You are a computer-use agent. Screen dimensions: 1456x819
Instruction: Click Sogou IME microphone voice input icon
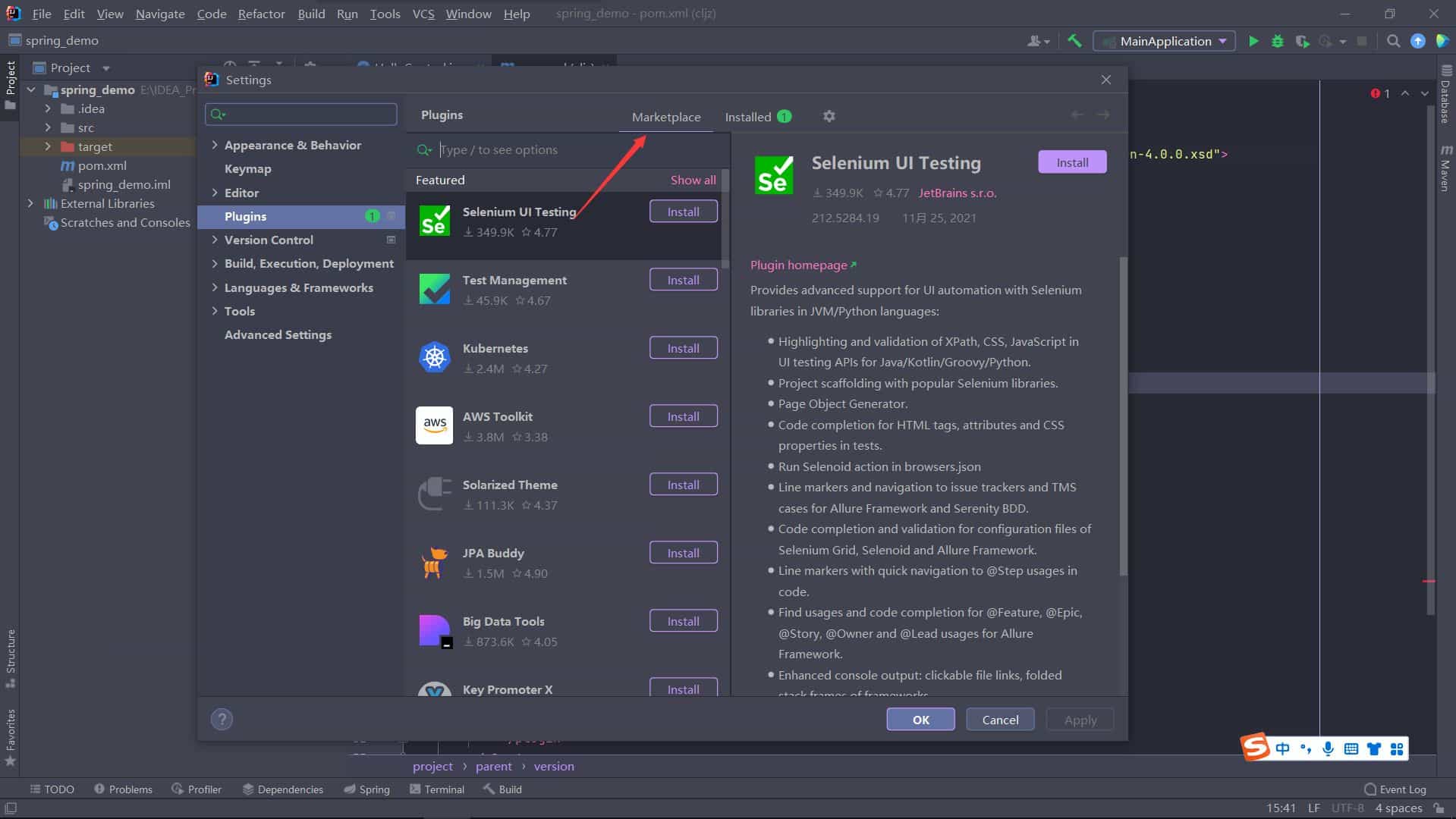point(1328,748)
